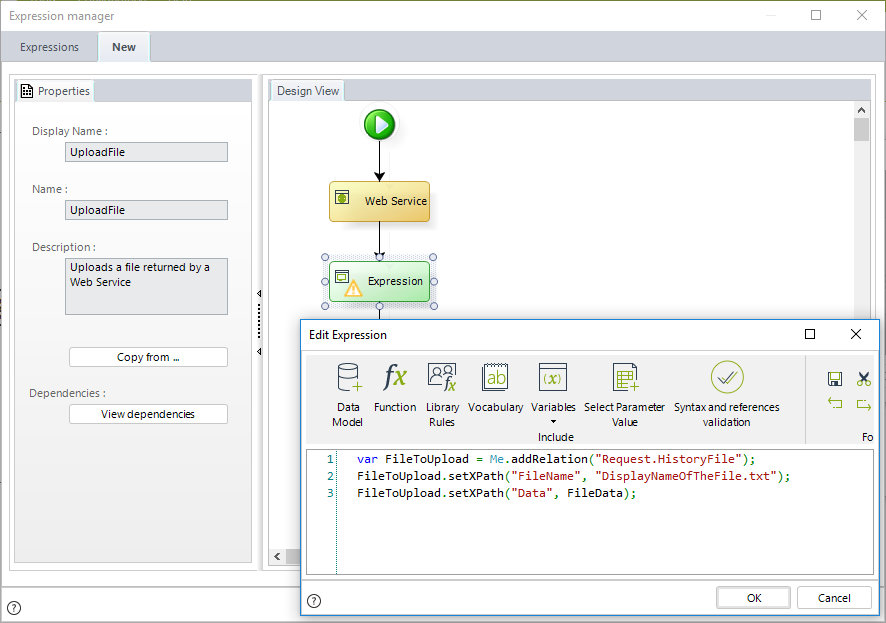The width and height of the screenshot is (886, 623).
Task: Open help in Expression manager
Action: [x=14, y=608]
